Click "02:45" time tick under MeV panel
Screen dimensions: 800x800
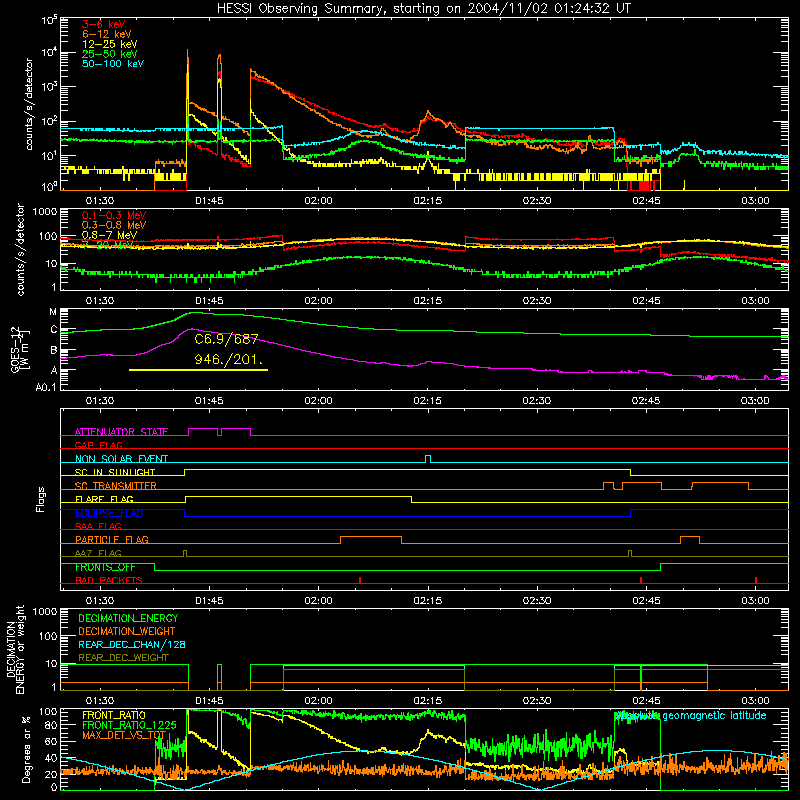(646, 301)
